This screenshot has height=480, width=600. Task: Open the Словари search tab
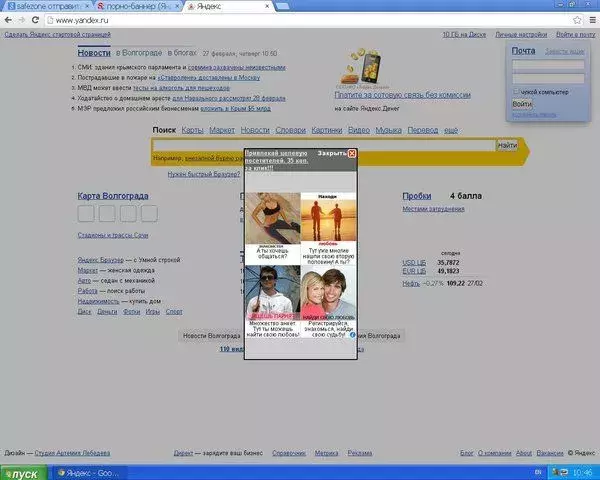tap(290, 130)
